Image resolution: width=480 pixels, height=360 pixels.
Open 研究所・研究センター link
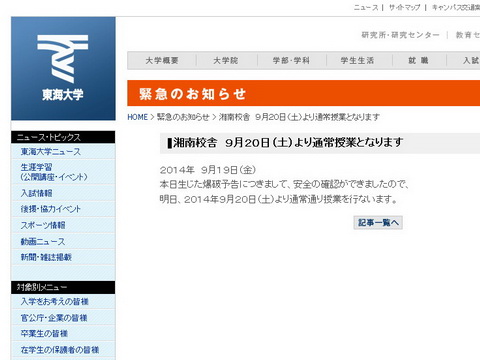pos(401,35)
